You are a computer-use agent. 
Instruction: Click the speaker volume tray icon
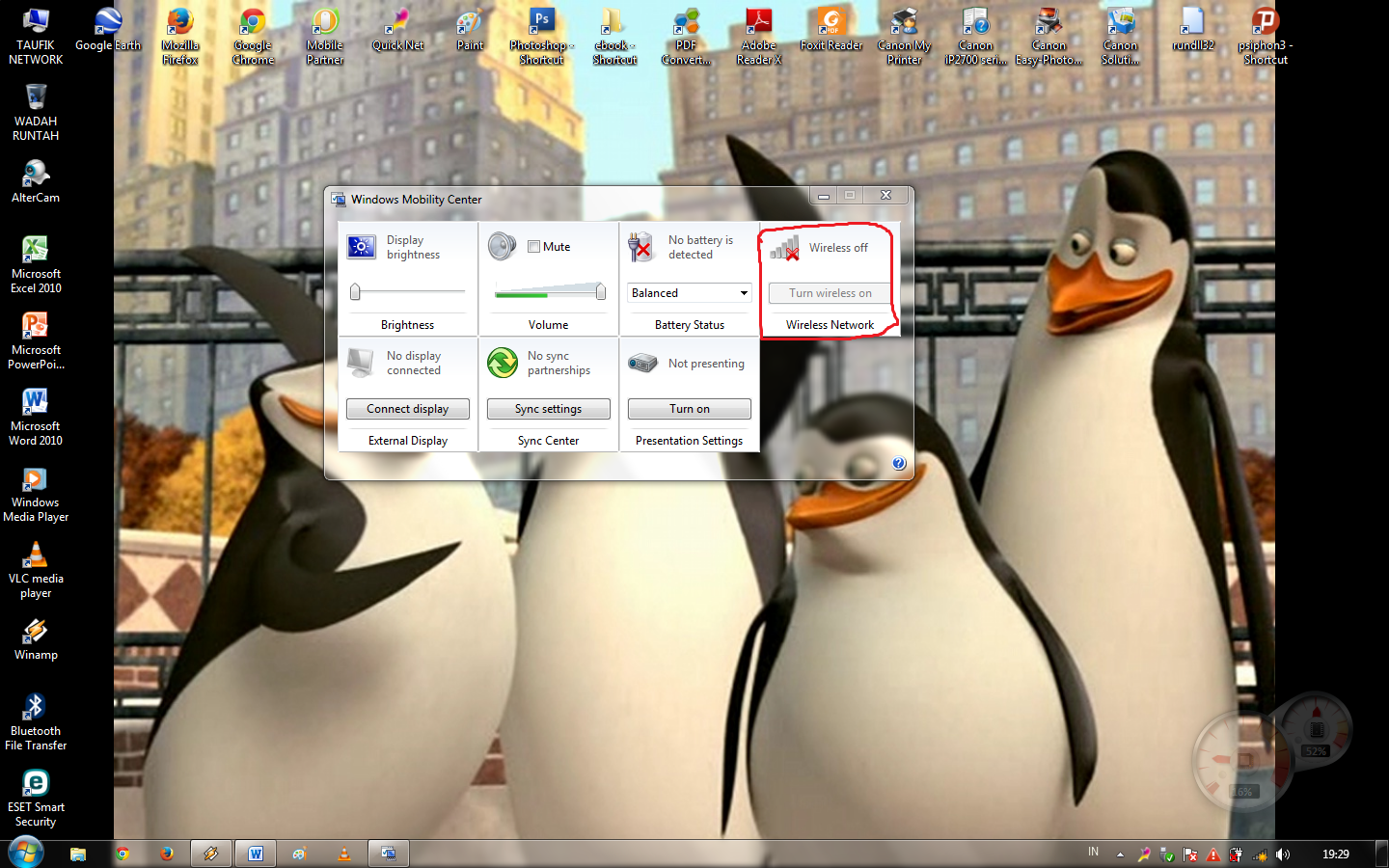coord(1283,854)
